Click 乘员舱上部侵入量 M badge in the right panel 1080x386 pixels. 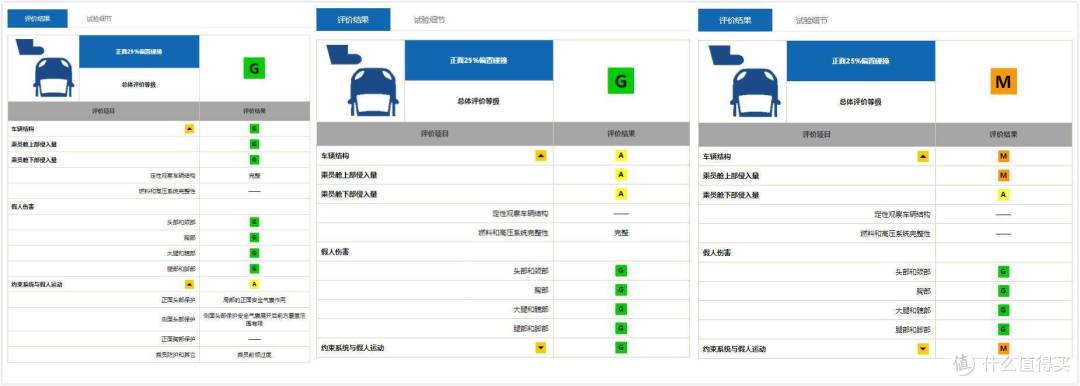pyautogui.click(x=1004, y=176)
